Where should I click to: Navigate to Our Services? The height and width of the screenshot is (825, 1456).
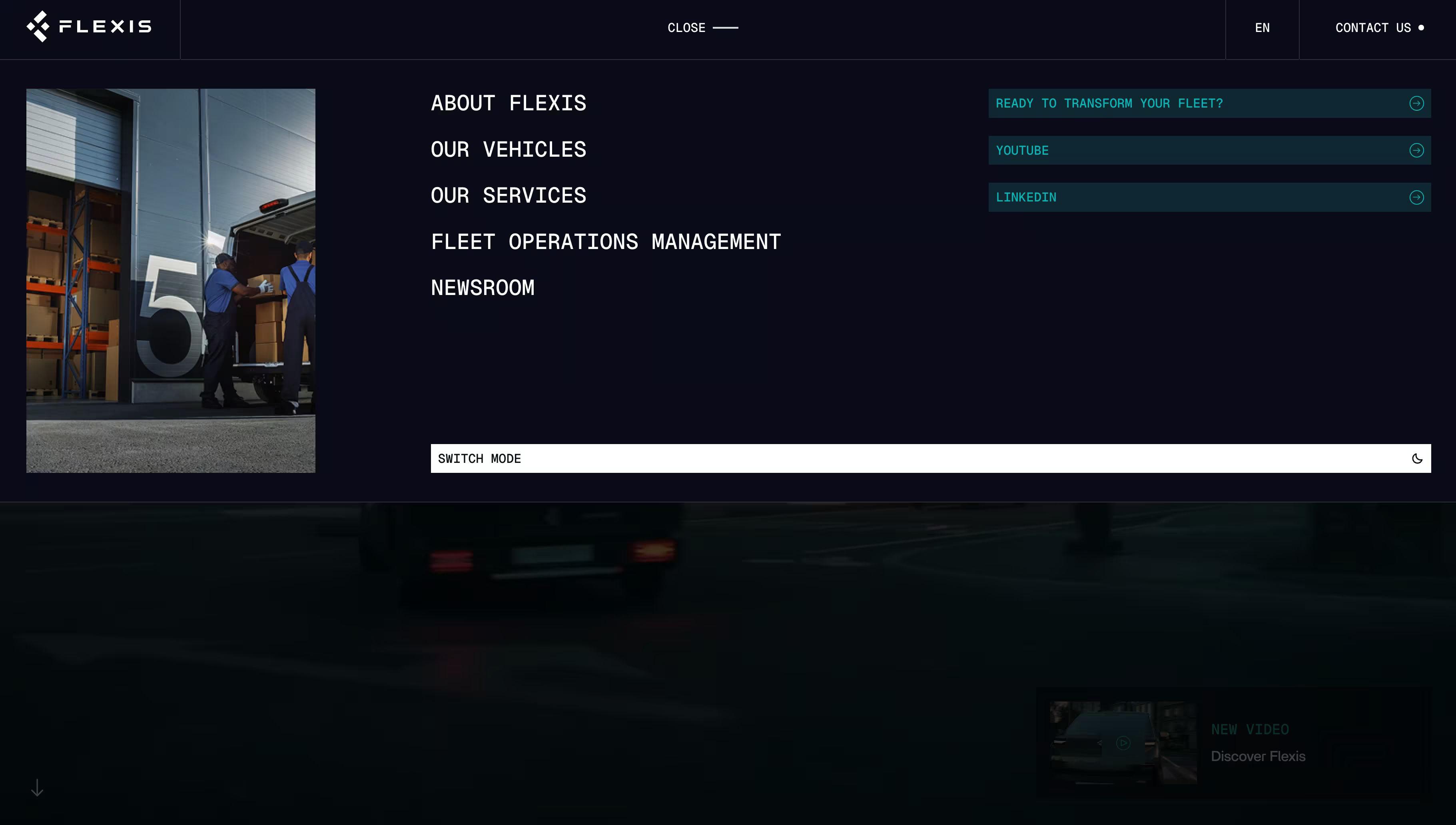pyautogui.click(x=508, y=195)
